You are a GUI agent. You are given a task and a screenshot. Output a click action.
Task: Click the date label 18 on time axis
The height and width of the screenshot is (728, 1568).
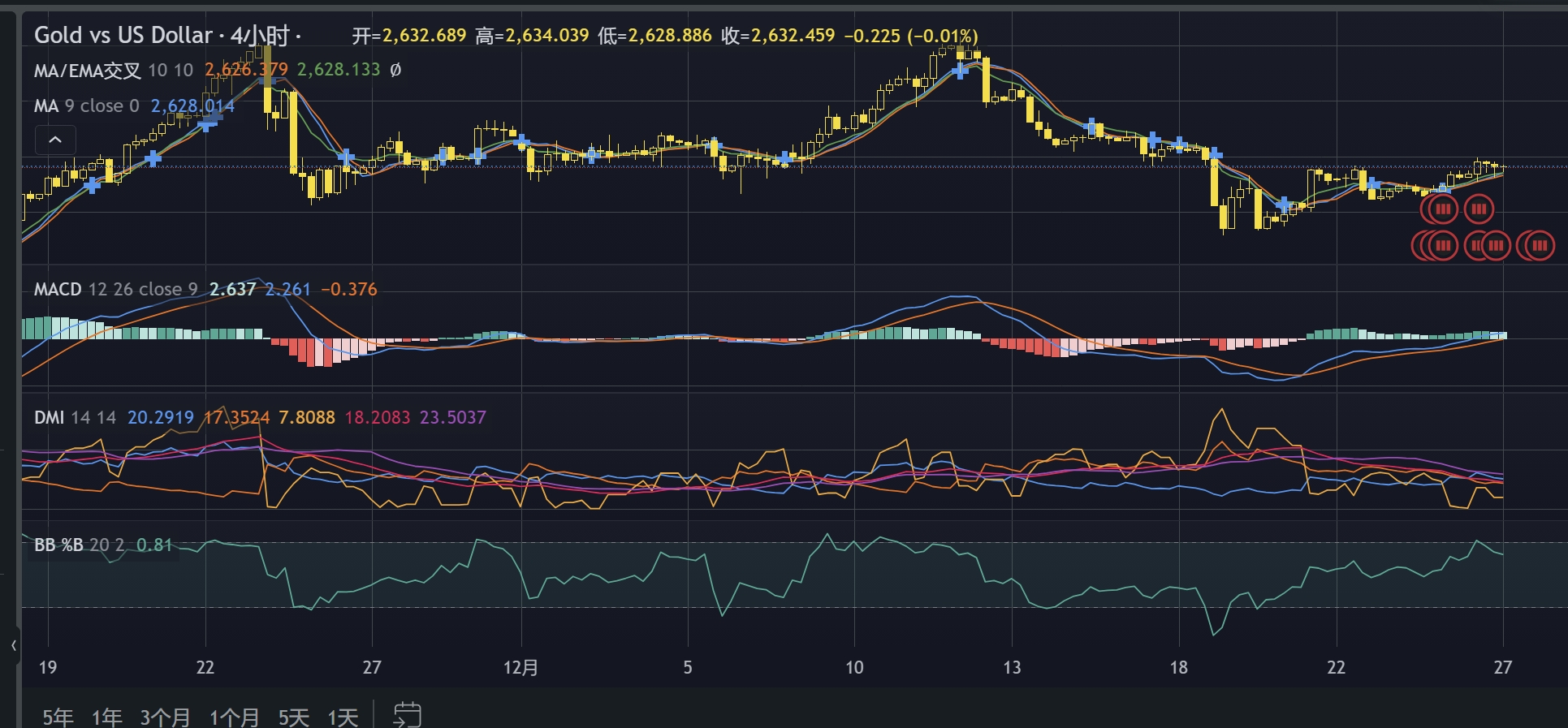1178,667
